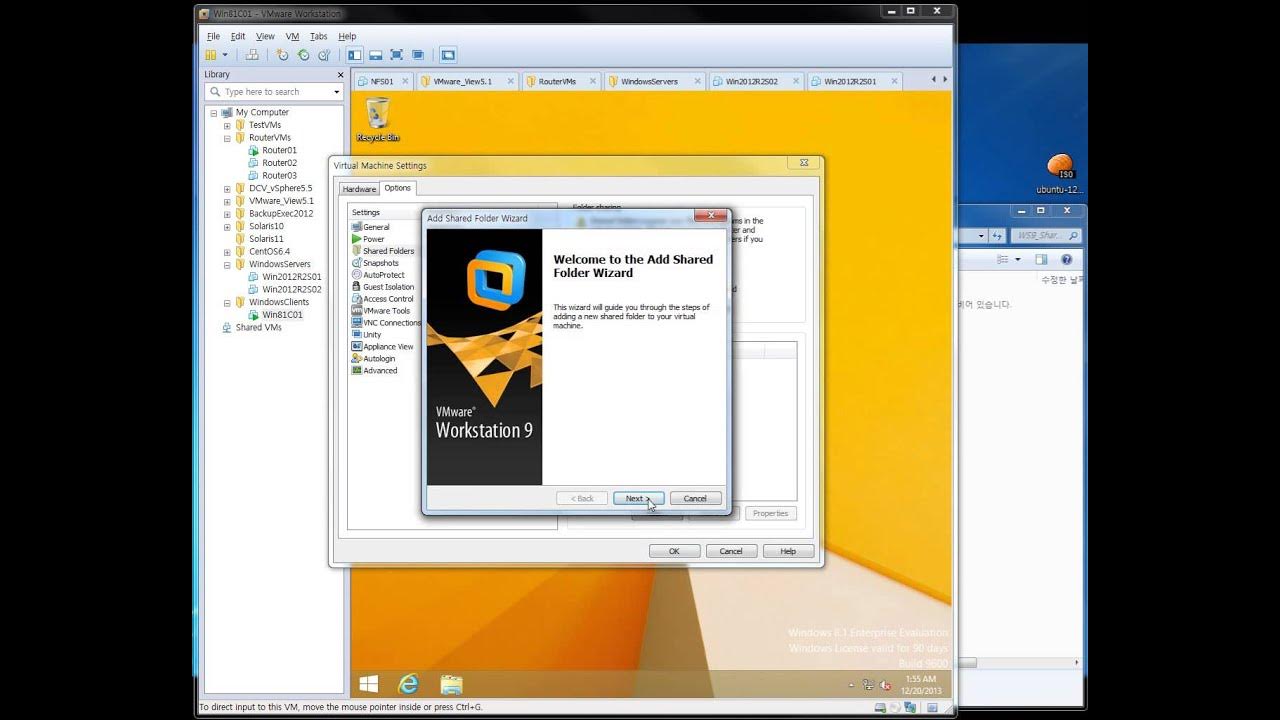Click Next in the Add Shared Folder Wizard
The height and width of the screenshot is (720, 1280).
pos(638,498)
